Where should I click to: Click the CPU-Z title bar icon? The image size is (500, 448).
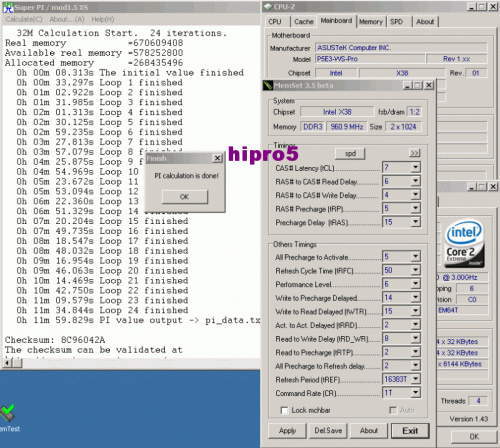(x=268, y=7)
